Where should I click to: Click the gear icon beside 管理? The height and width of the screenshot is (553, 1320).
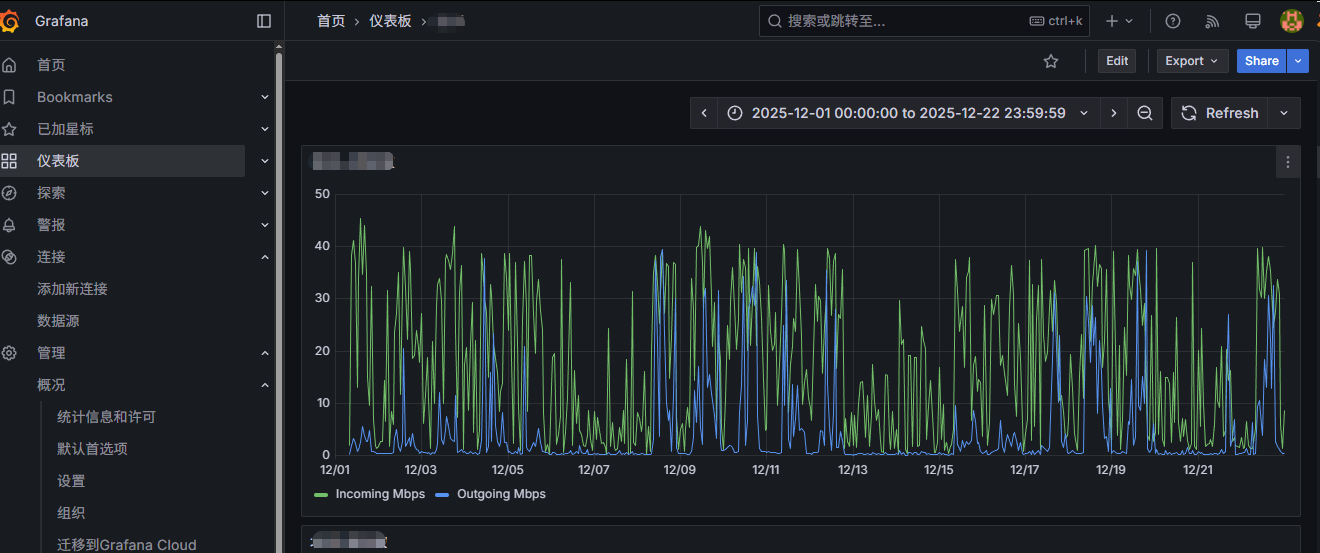[x=9, y=353]
